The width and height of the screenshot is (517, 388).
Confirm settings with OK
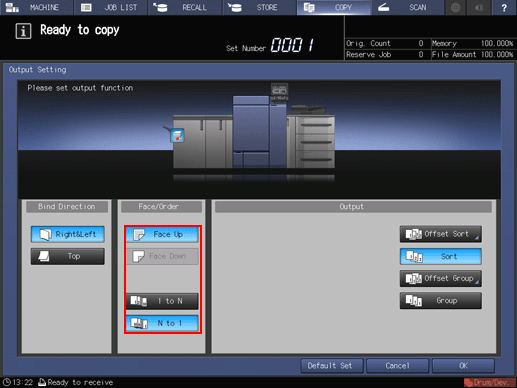click(463, 366)
